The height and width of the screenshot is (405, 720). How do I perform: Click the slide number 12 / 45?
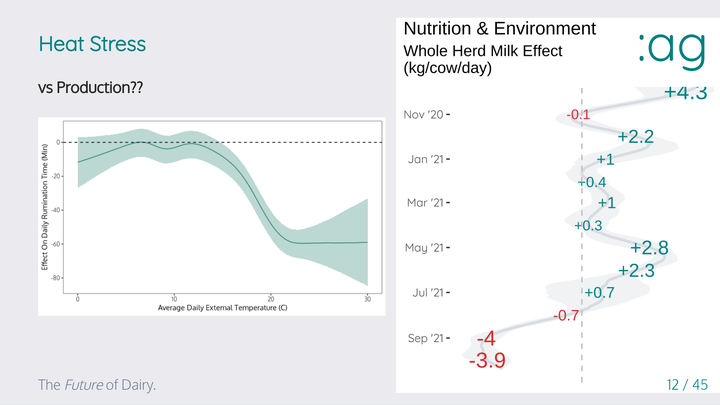point(686,384)
